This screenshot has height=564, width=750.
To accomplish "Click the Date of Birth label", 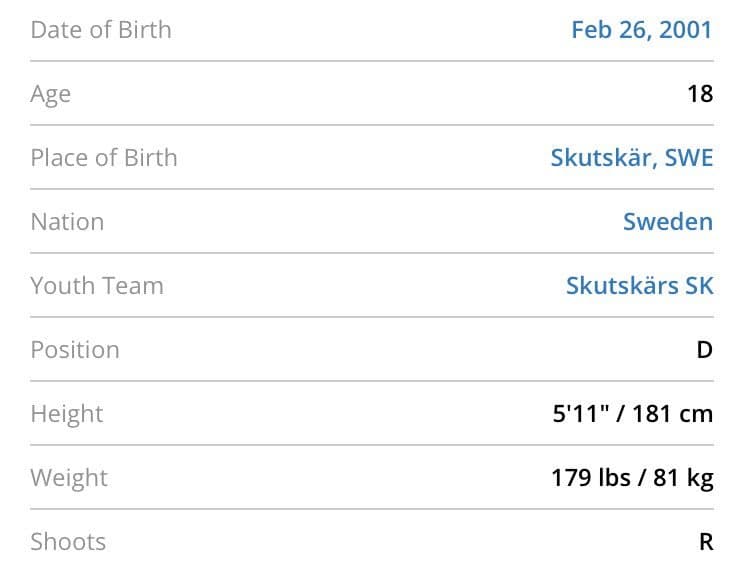I will (101, 30).
